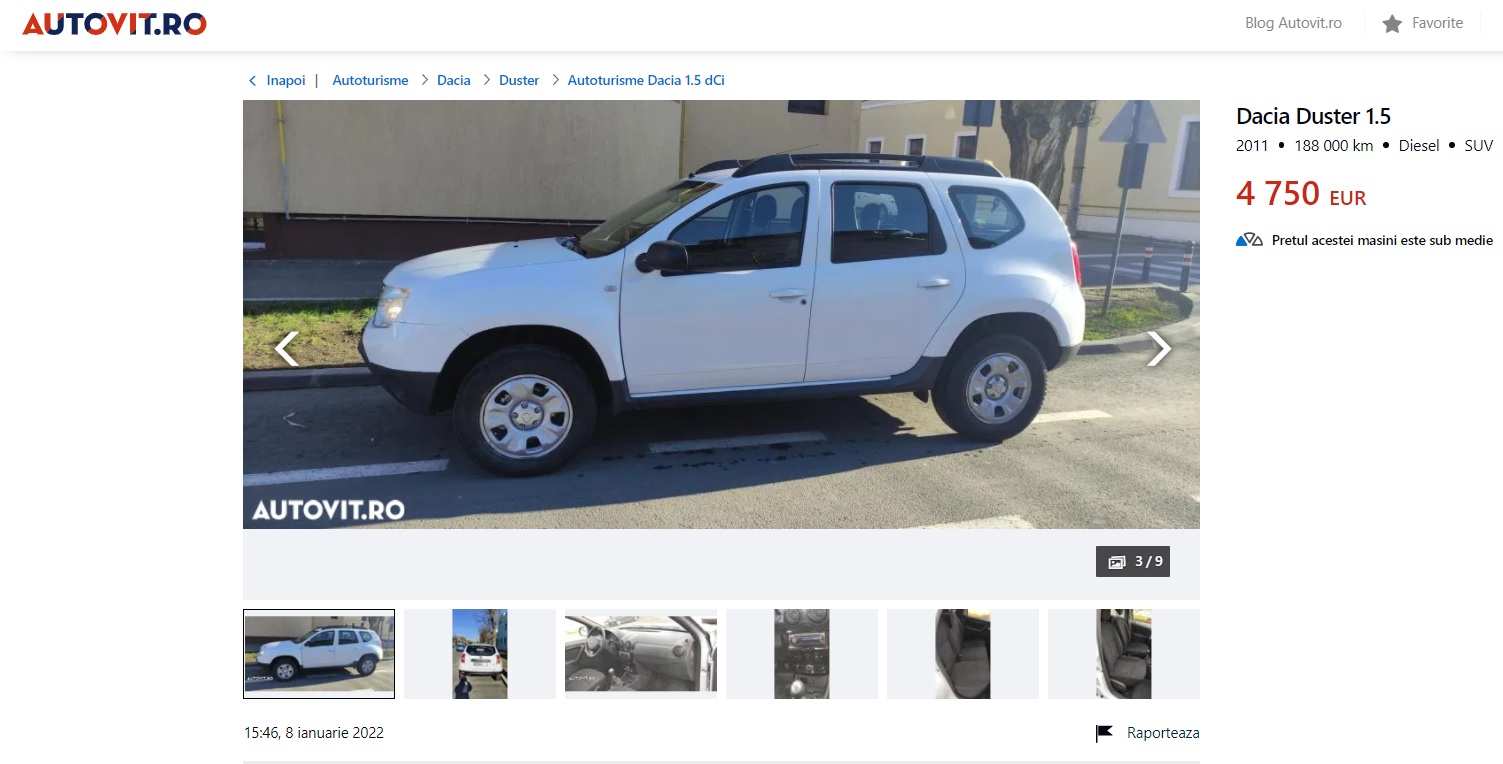The image size is (1503, 764).
Task: Select the gear shift console thumbnail
Action: [802, 654]
